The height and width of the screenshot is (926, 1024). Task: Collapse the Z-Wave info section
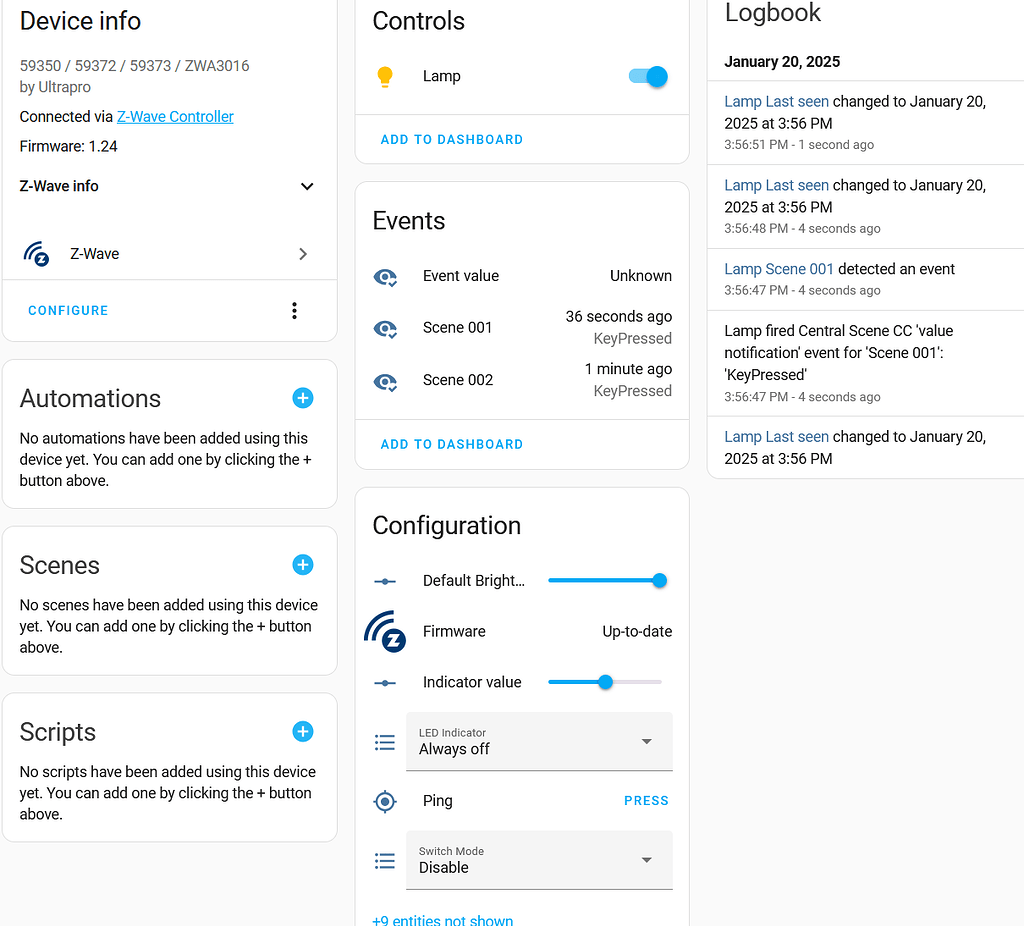[x=307, y=186]
